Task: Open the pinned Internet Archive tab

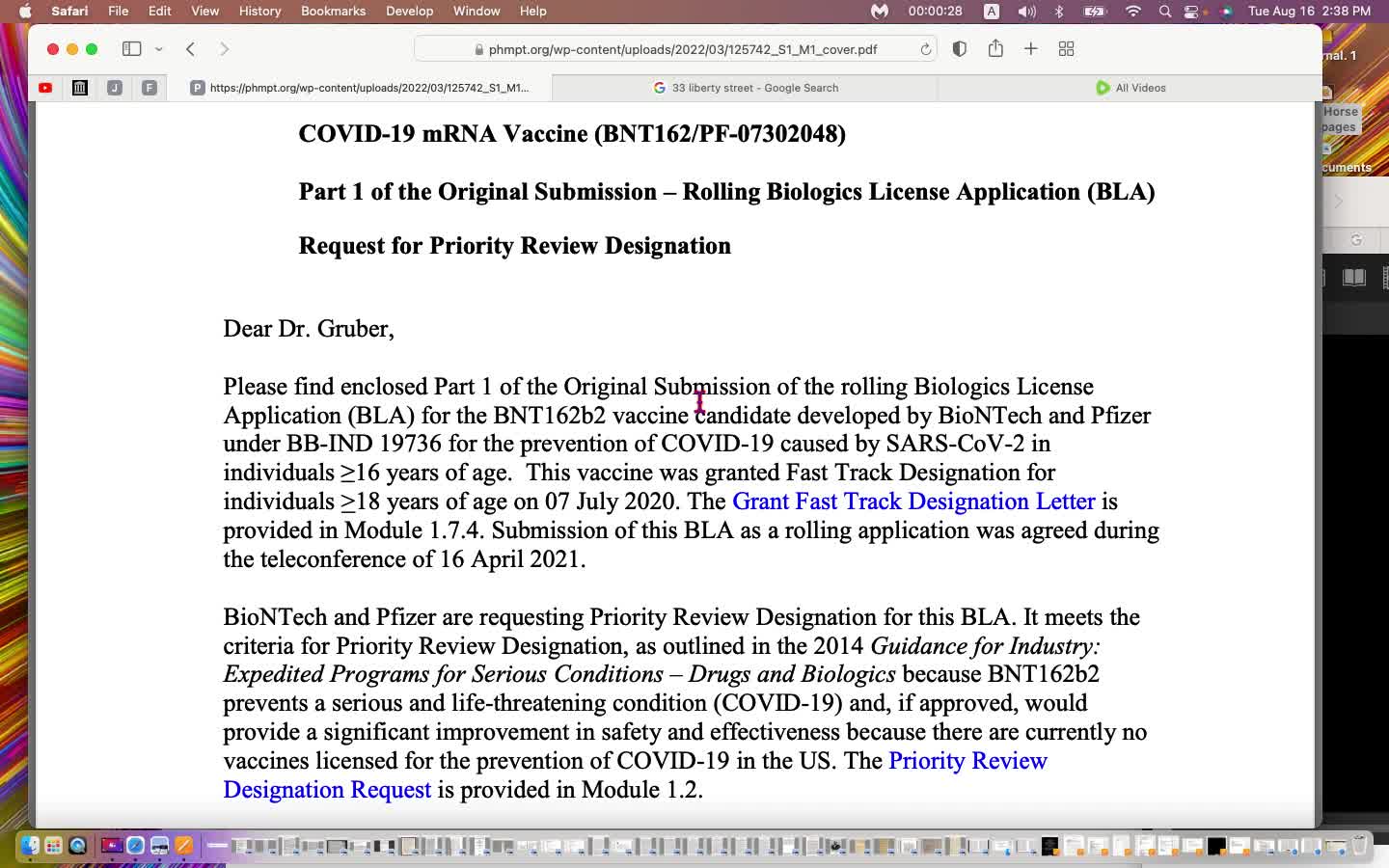Action: point(80,88)
